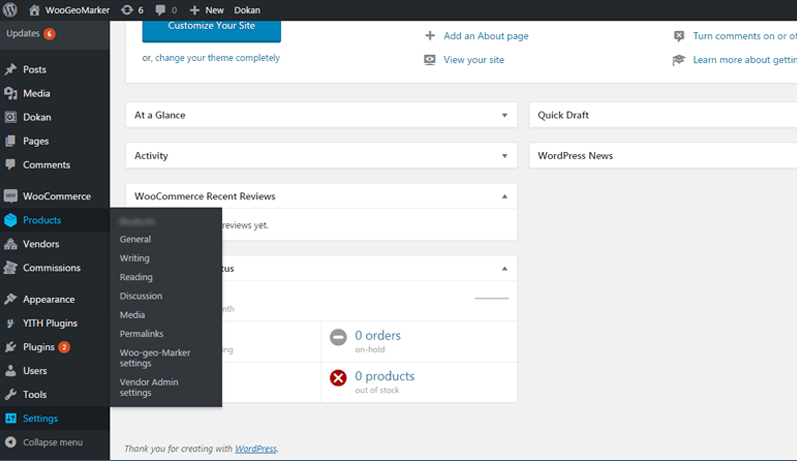Viewport: 797px width, 461px height.
Task: Open the Settings sidebar menu label
Action: tap(40, 418)
